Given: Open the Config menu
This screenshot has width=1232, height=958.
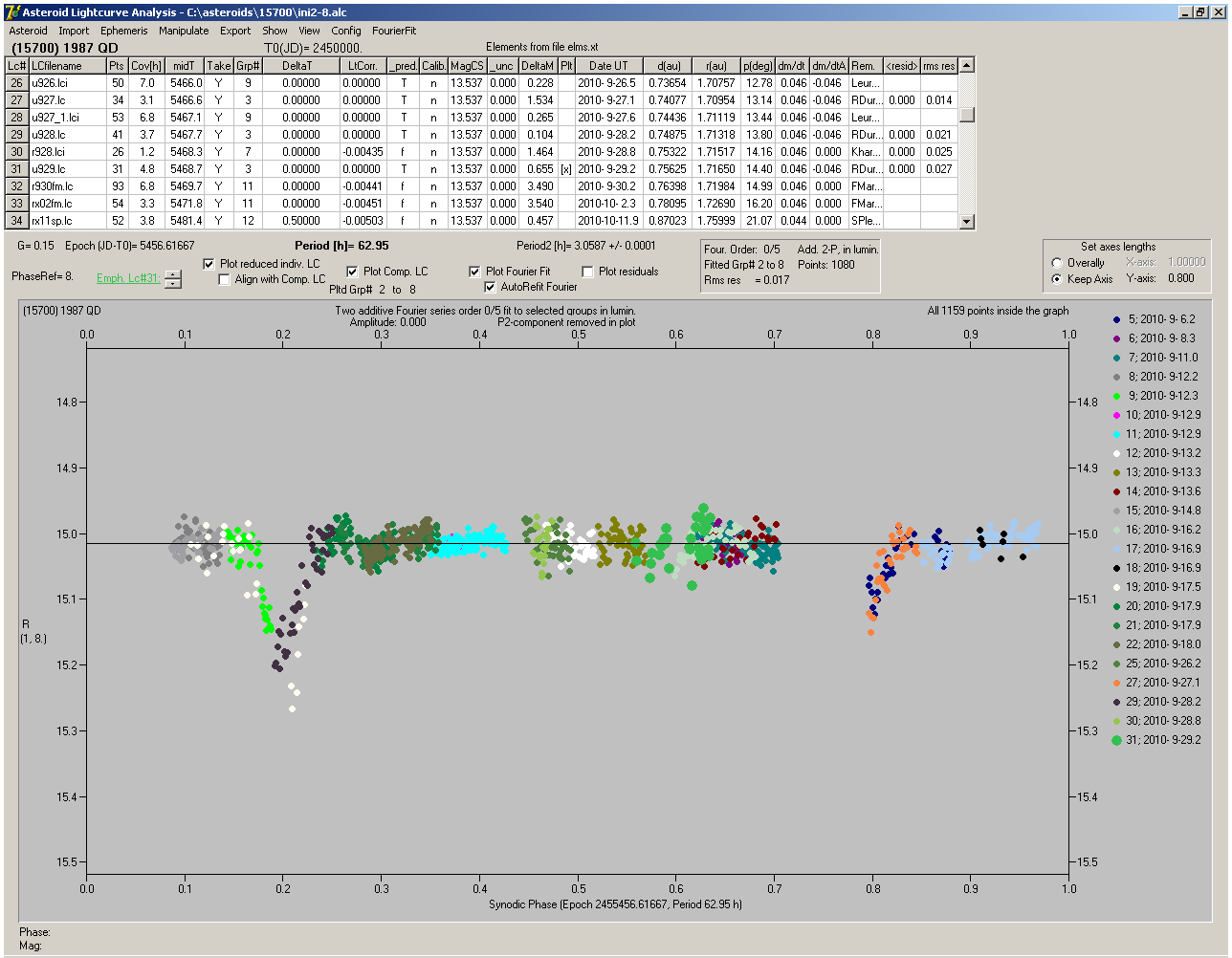Looking at the screenshot, I should [346, 31].
